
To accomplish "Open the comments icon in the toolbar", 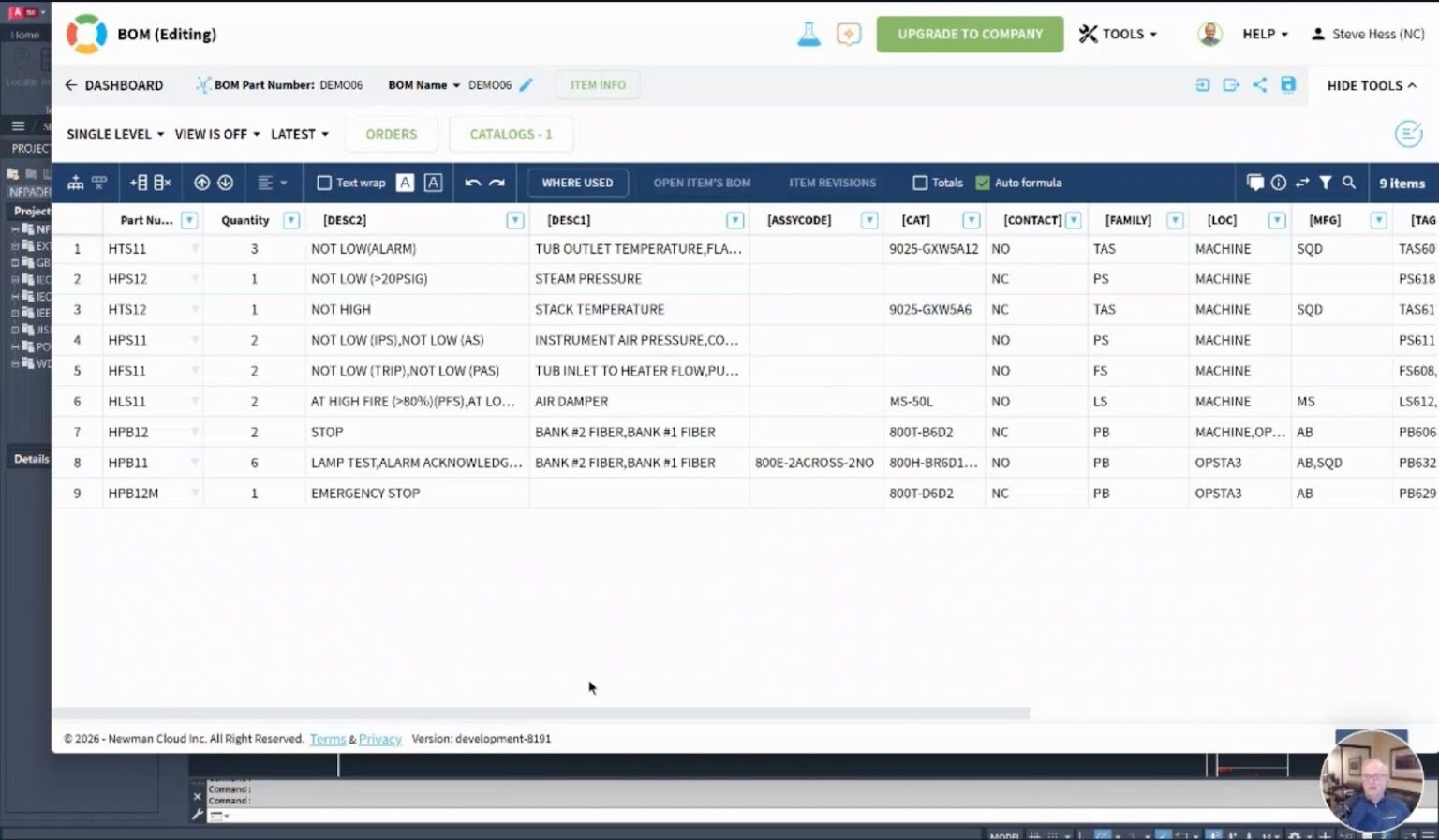I will coord(1255,183).
